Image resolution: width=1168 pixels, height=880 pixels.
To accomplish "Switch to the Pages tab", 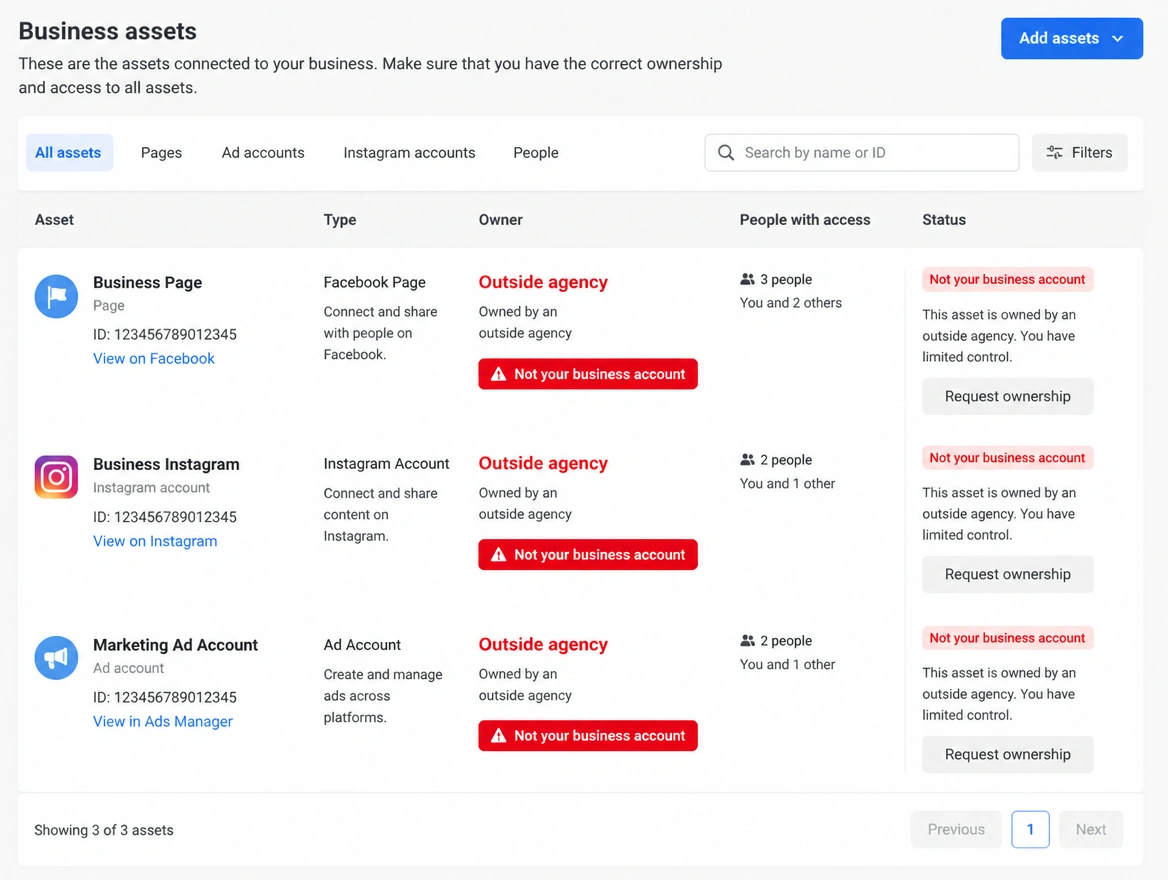I will coord(161,153).
